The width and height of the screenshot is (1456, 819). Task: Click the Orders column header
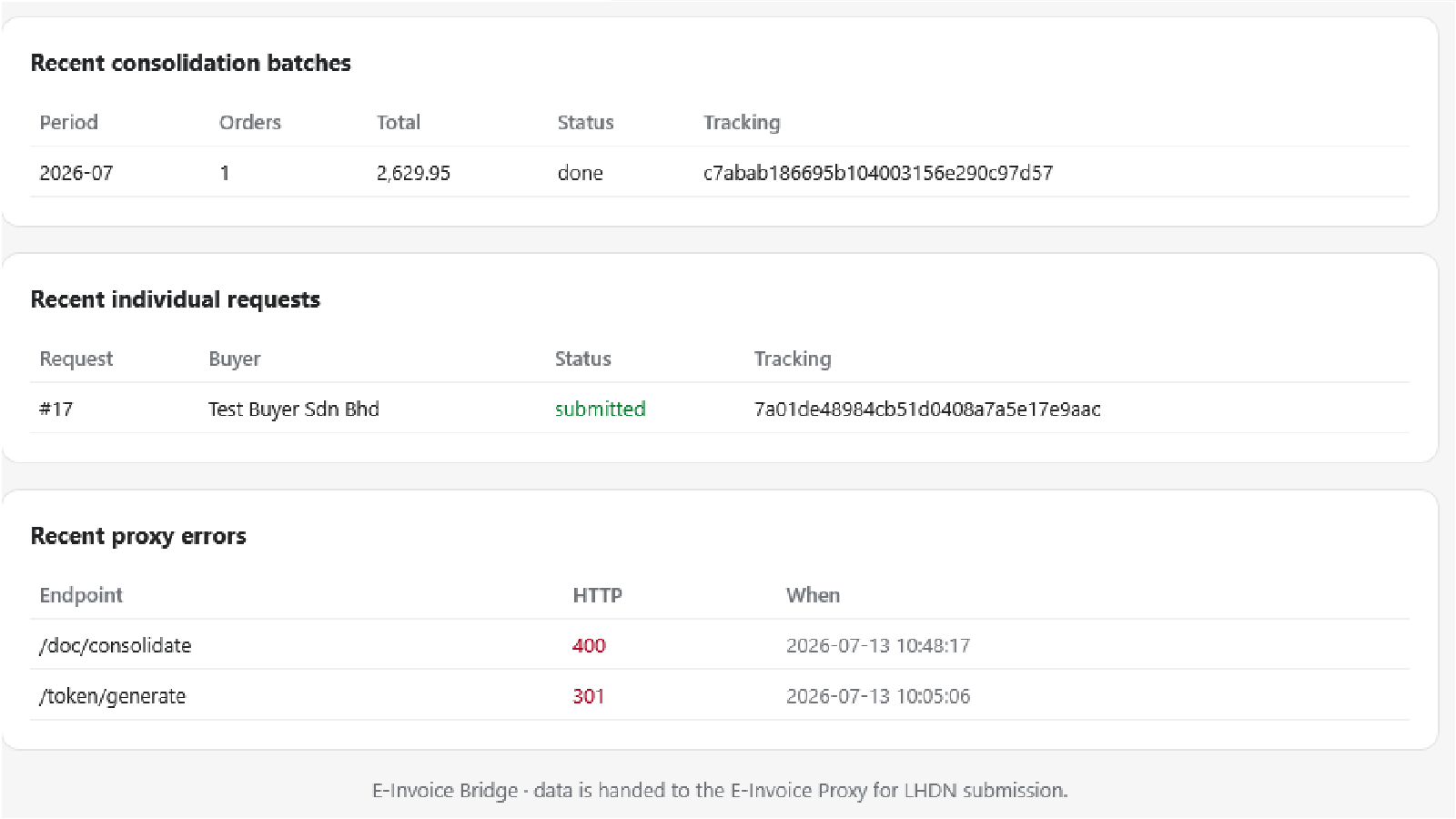pyautogui.click(x=250, y=122)
